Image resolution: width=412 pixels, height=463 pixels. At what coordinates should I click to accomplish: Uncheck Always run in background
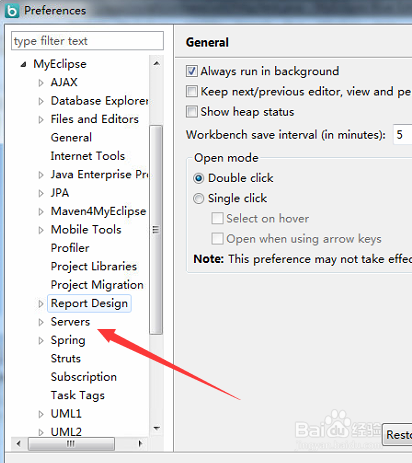192,71
